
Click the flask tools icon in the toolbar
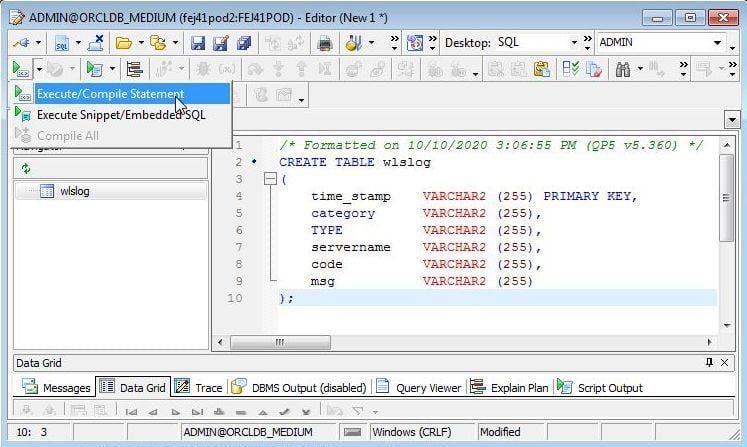click(353, 43)
